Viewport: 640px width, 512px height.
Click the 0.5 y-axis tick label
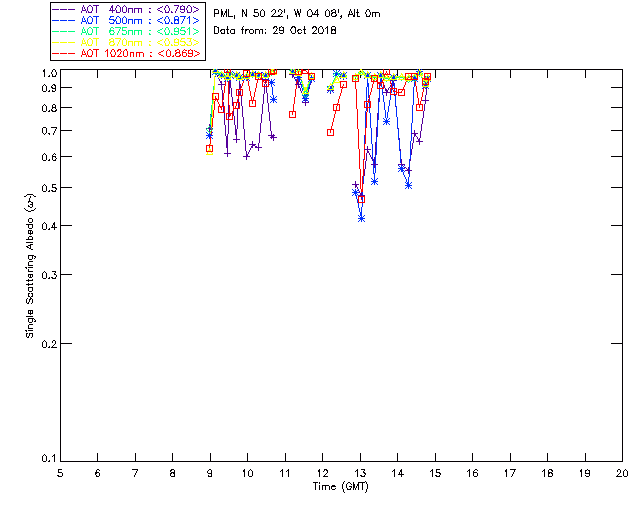click(49, 188)
